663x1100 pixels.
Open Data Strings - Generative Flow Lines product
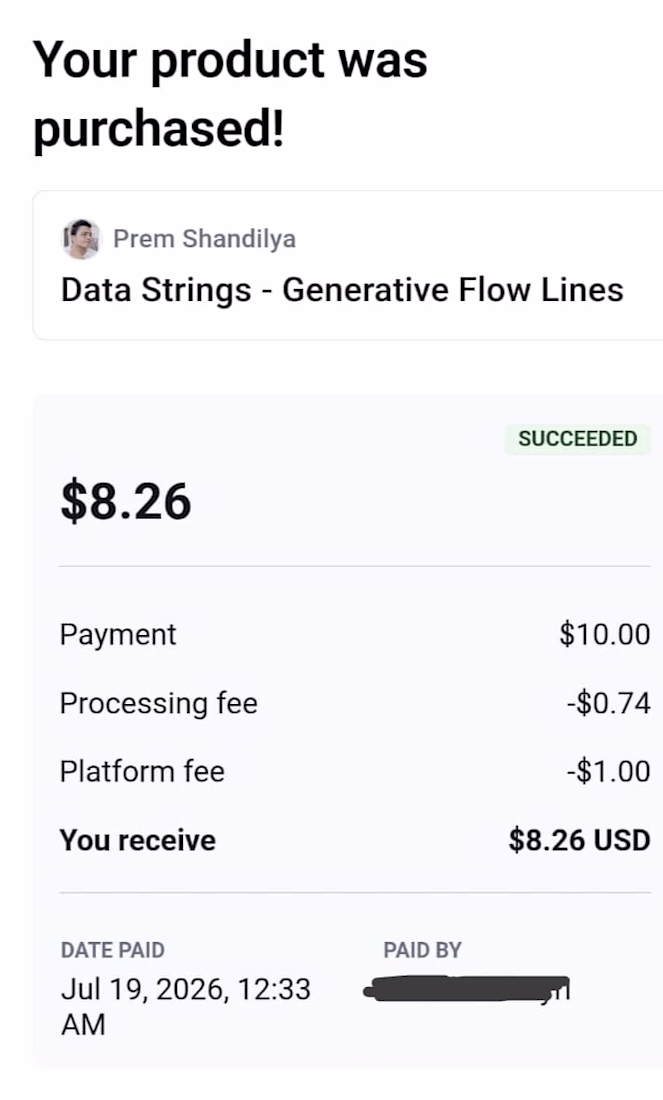[342, 290]
